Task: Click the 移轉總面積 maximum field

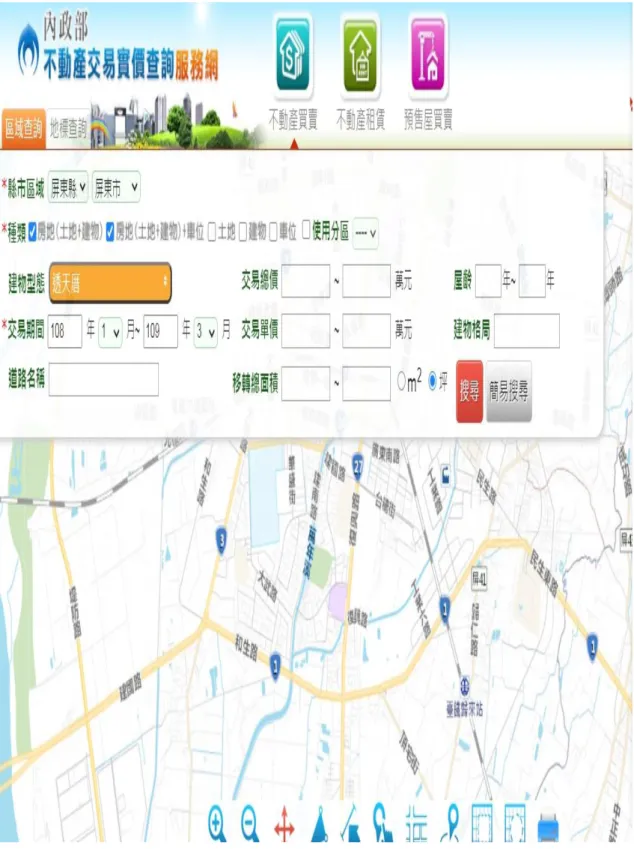Action: pos(367,383)
